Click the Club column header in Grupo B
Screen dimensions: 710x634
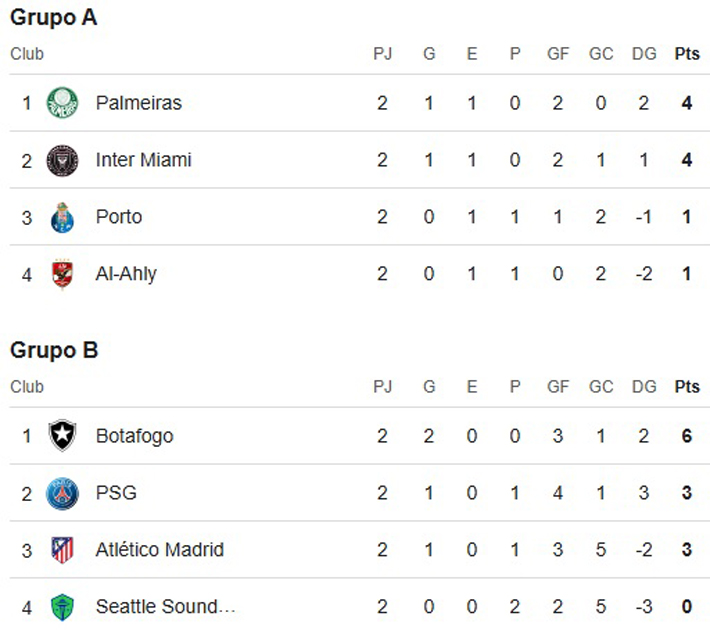27,387
